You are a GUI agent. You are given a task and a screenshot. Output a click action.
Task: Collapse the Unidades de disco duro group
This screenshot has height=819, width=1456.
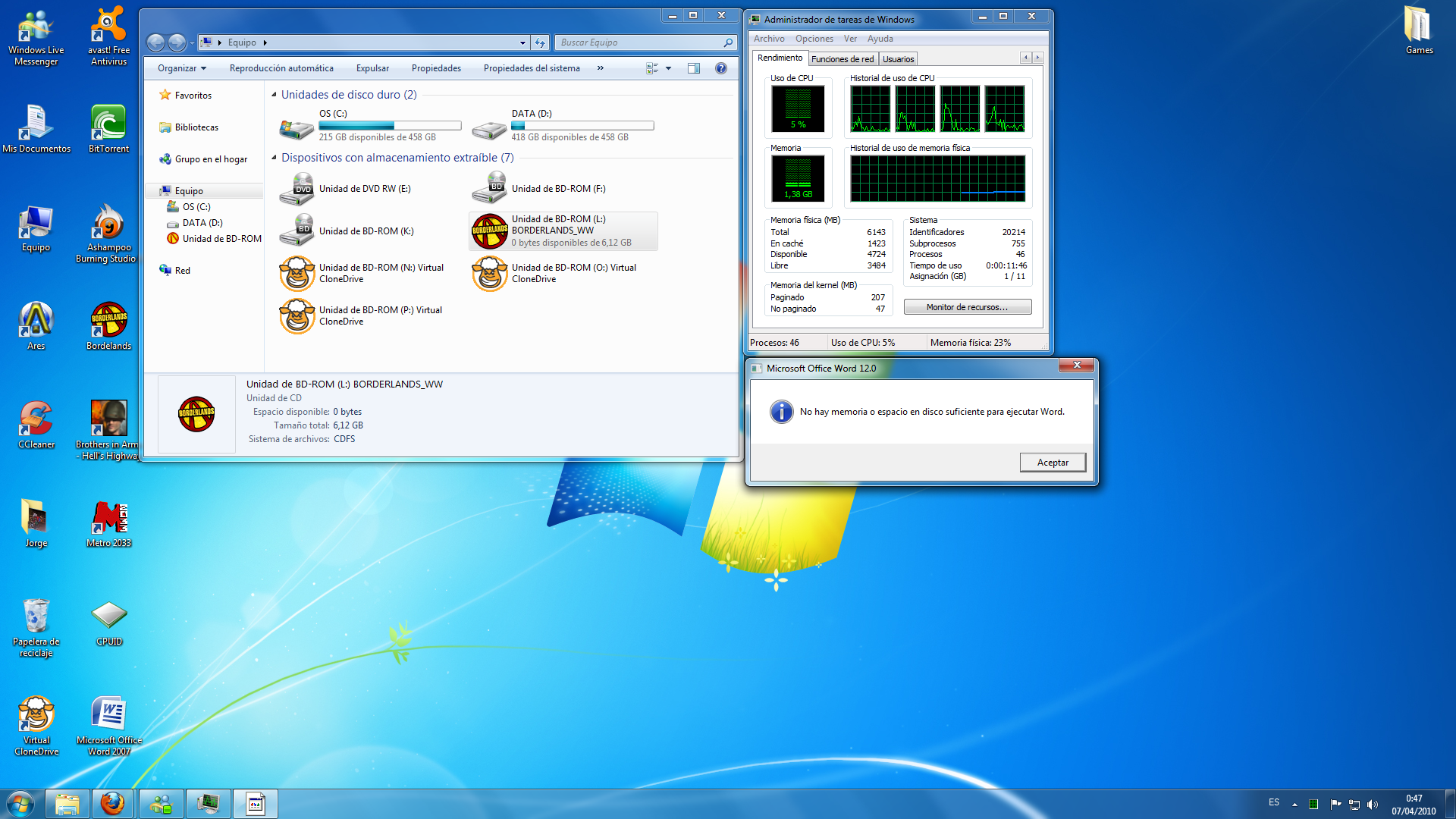274,95
